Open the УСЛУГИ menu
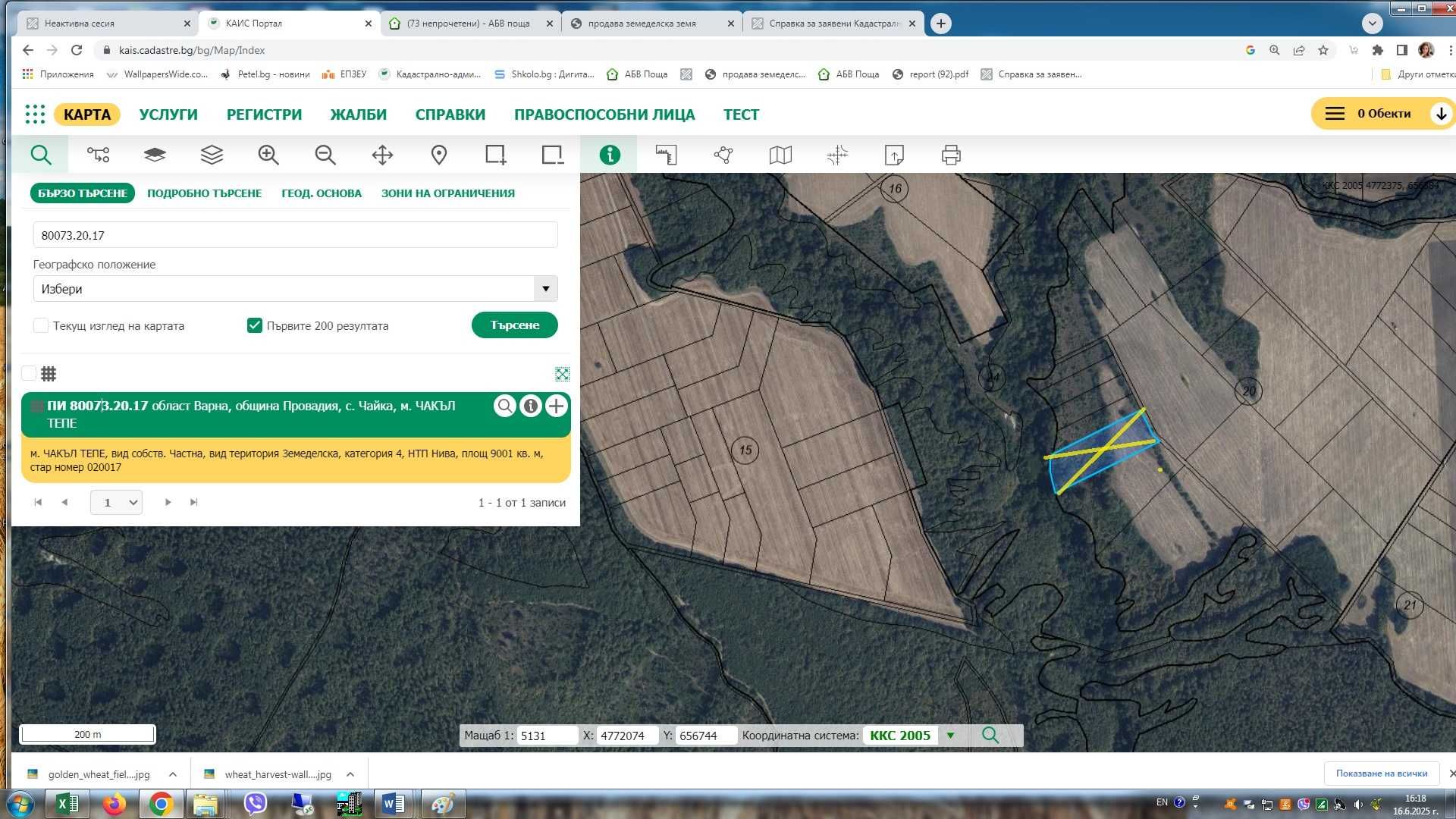Screen dimensions: 1456x819 click(x=168, y=115)
